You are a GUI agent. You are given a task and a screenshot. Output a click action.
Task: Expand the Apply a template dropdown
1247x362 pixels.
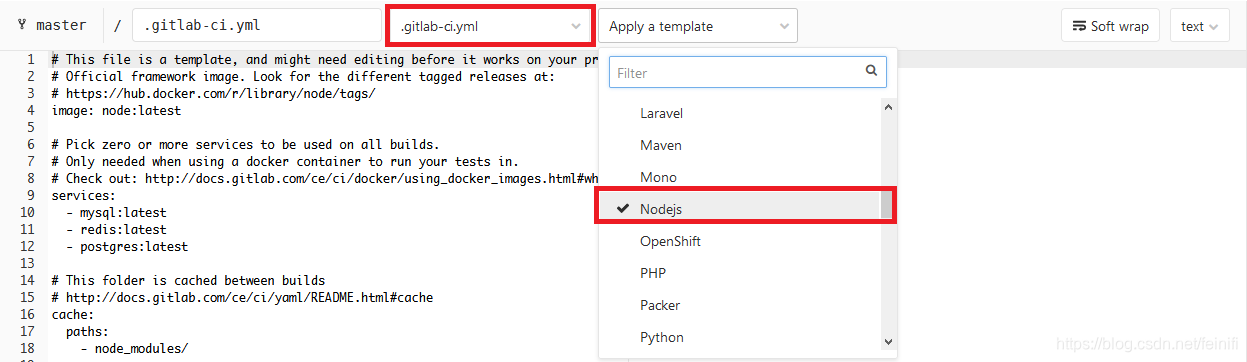coord(698,27)
